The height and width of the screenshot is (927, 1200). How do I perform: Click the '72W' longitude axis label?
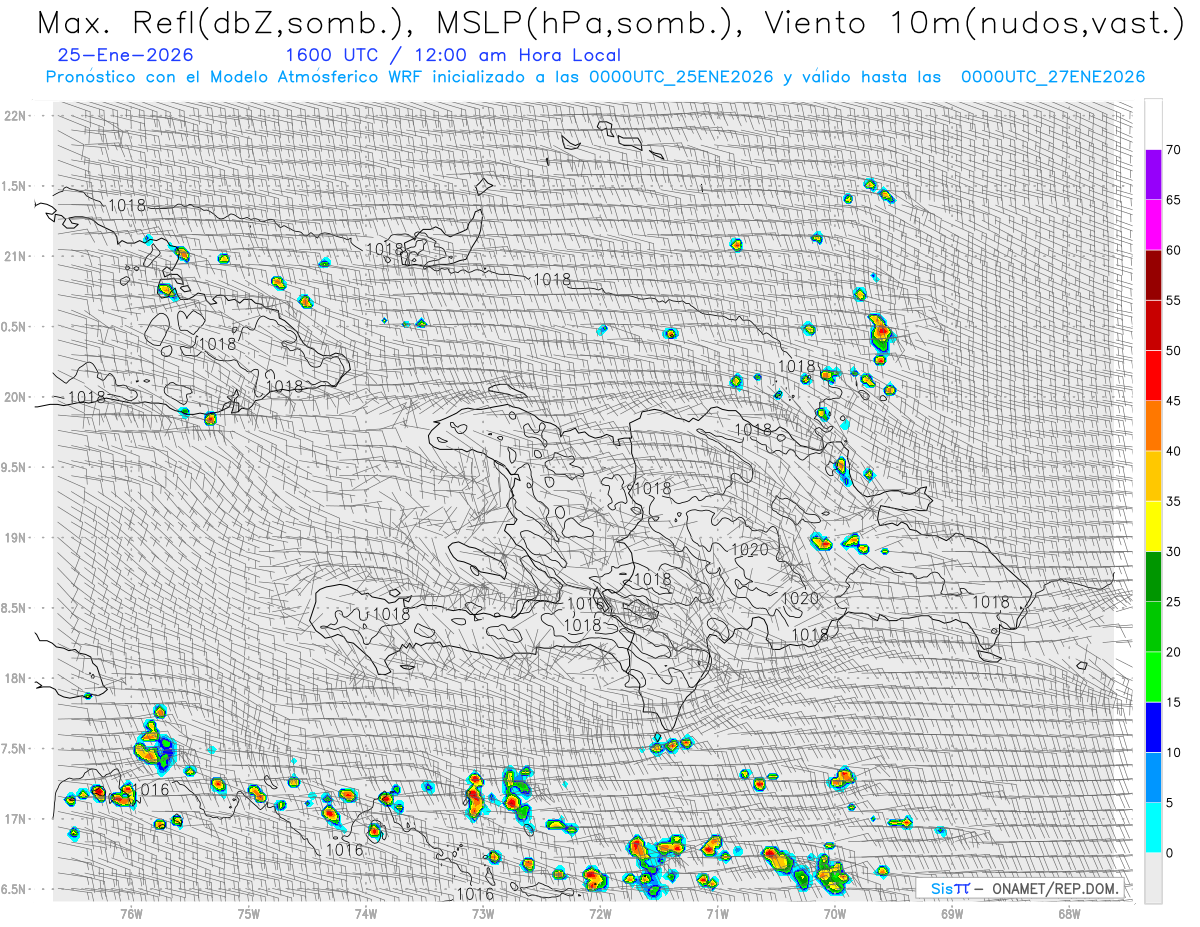[601, 913]
